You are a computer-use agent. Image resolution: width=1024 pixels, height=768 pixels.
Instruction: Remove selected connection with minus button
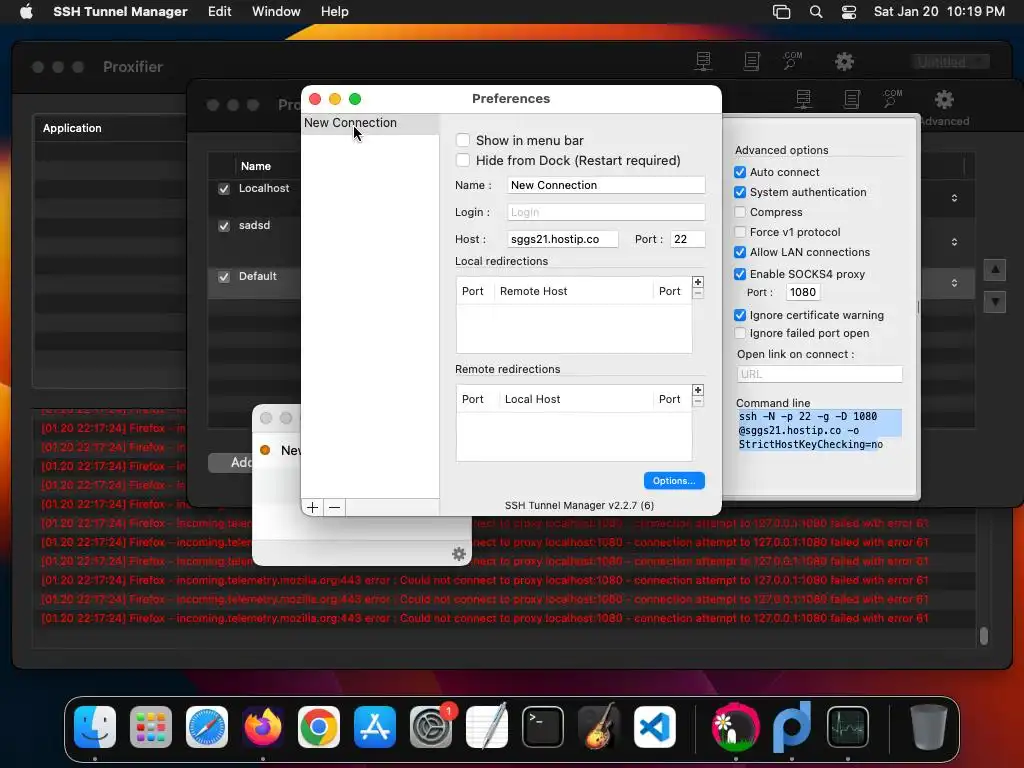[x=334, y=507]
